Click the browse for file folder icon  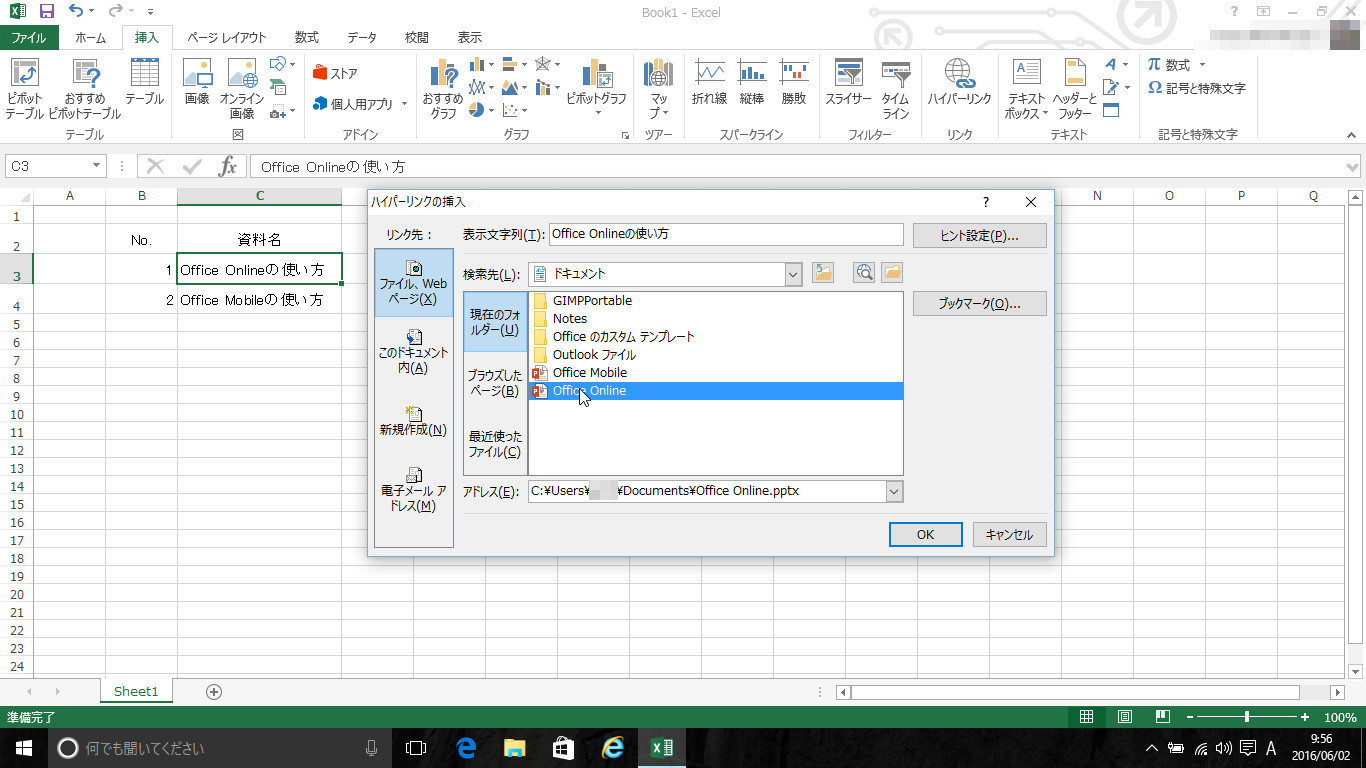tap(891, 273)
